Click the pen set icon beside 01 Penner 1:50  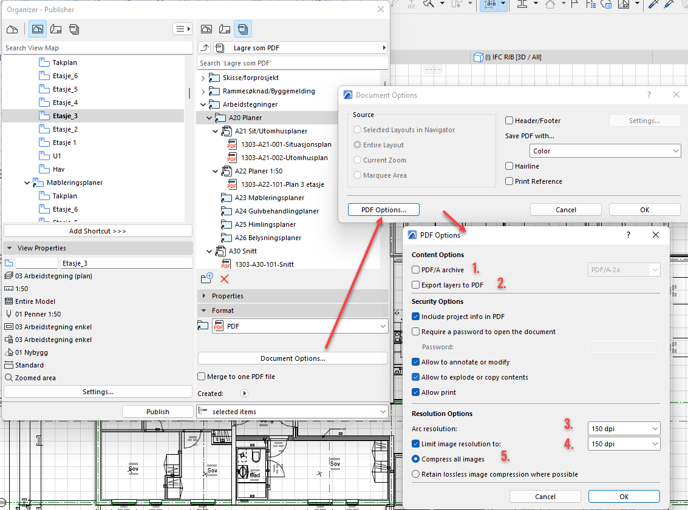8,314
